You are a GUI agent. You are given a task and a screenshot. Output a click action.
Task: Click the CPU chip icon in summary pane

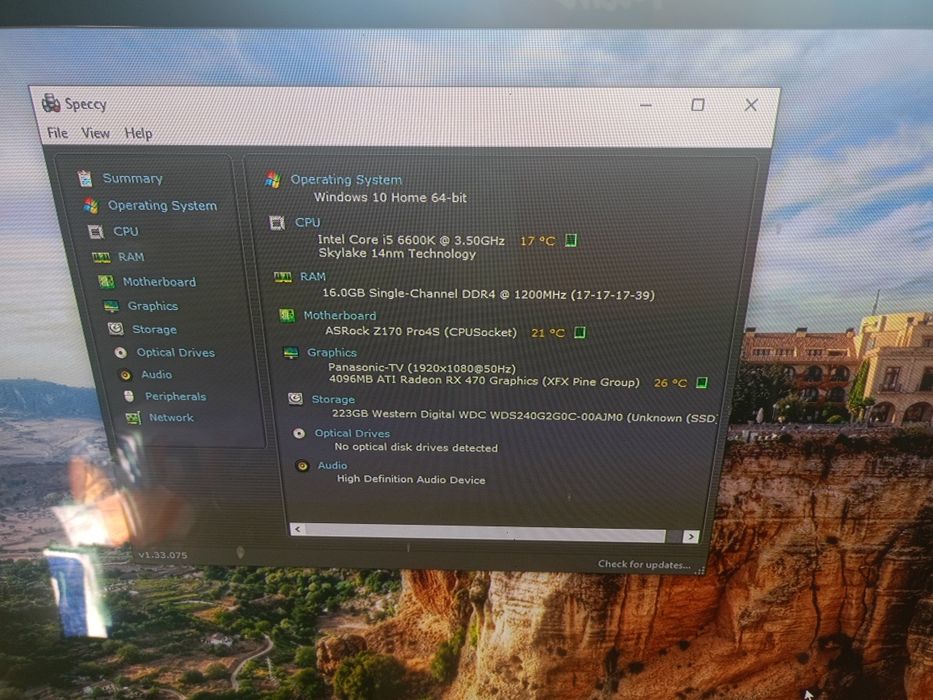277,223
